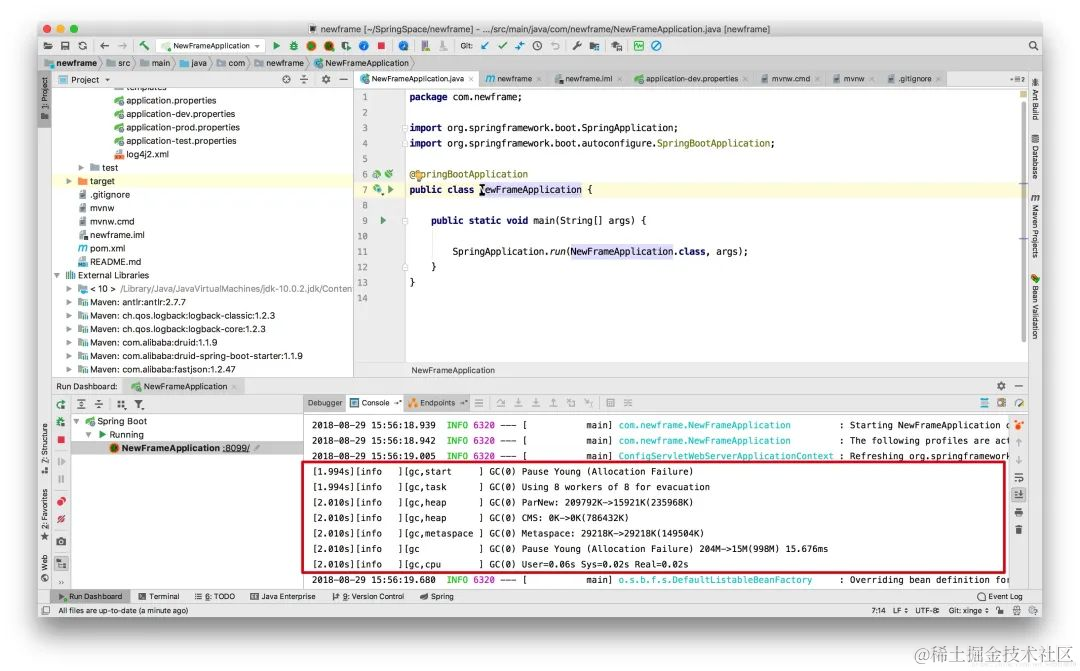
Task: Toggle the Structure tool window stripe button
Action: (45, 448)
